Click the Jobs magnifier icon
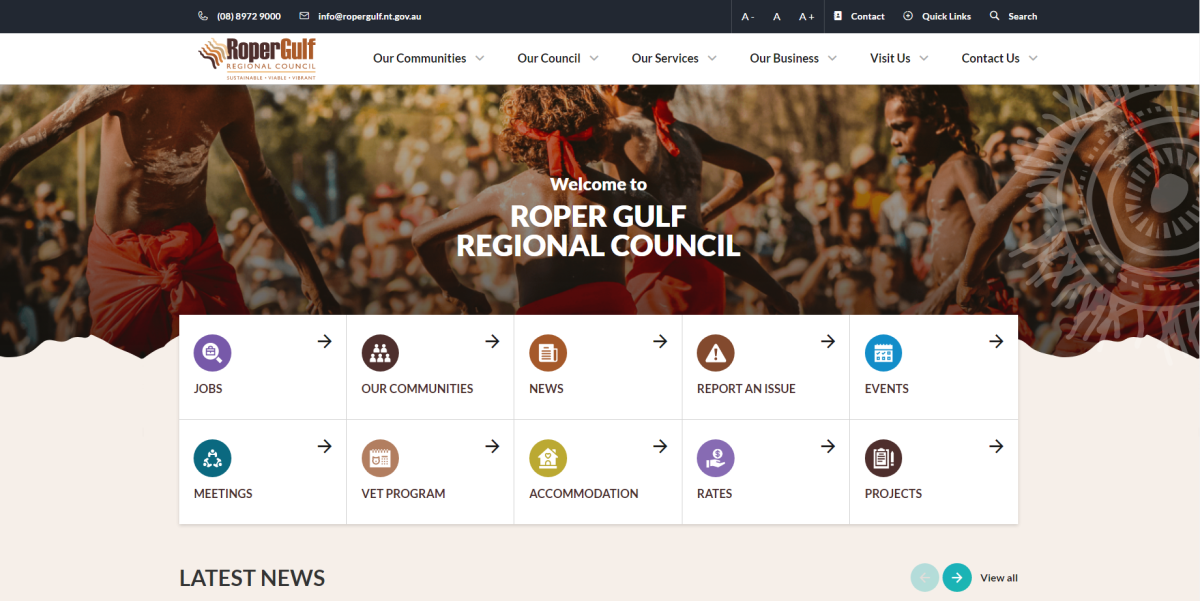The width and height of the screenshot is (1200, 601). click(x=212, y=352)
